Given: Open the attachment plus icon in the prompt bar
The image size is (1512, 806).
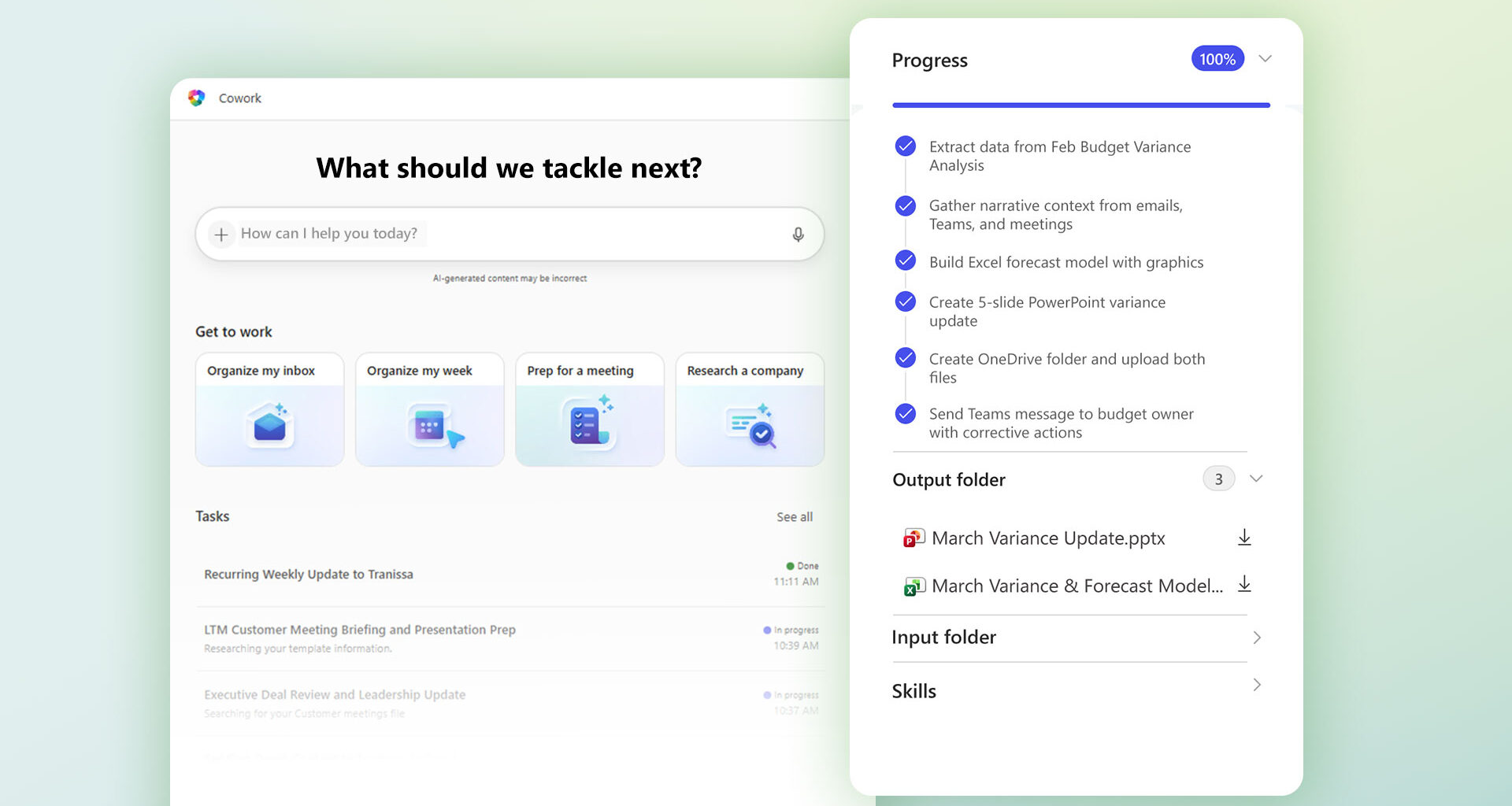Looking at the screenshot, I should 221,234.
